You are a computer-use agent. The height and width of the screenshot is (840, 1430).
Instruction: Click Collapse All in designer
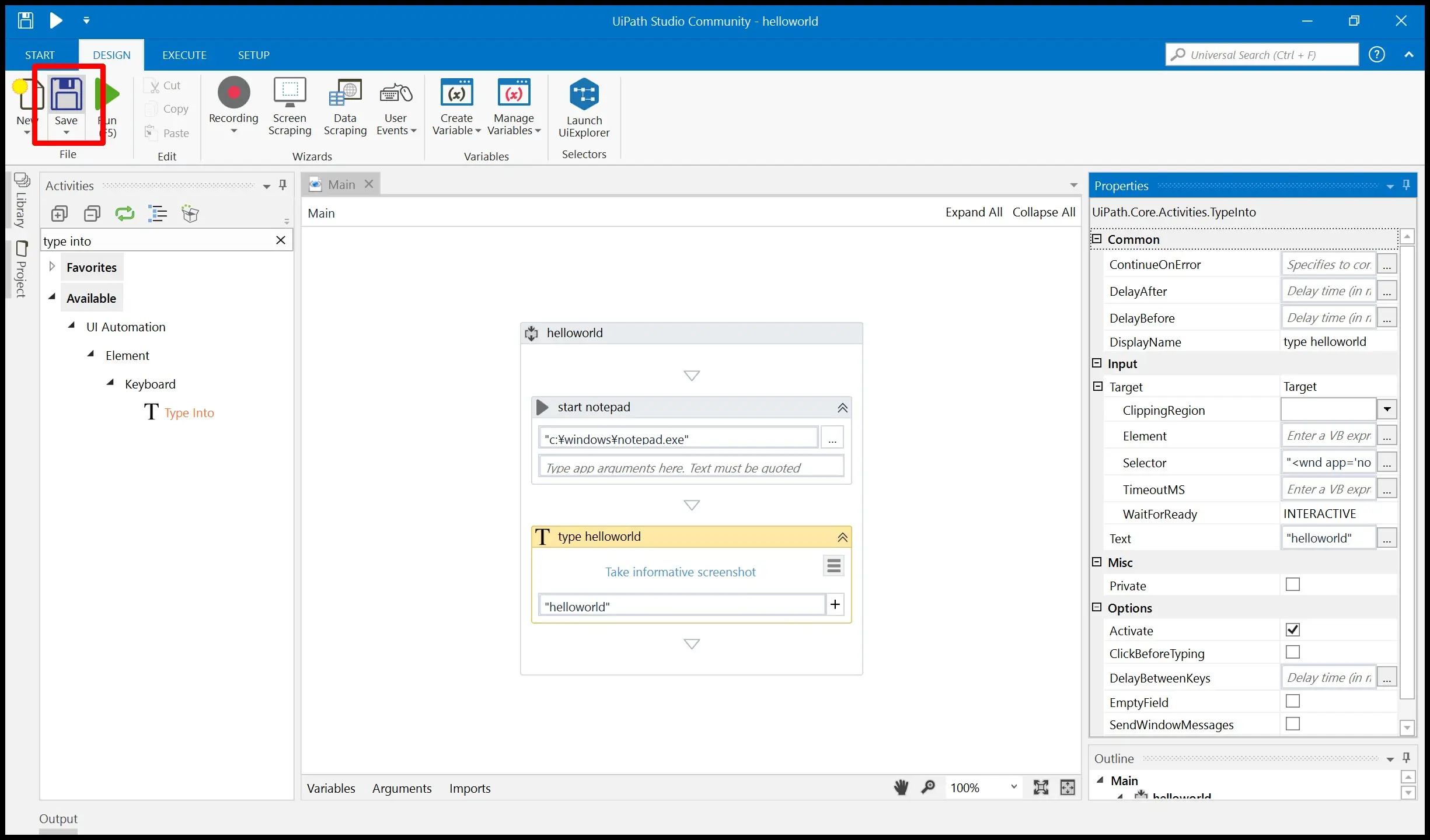click(x=1044, y=212)
